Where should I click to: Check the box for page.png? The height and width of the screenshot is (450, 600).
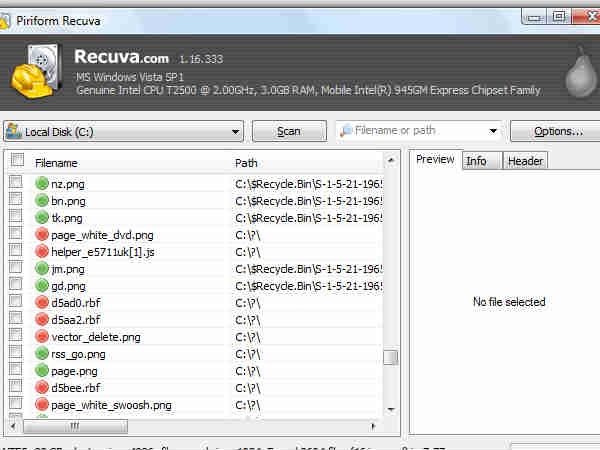[16, 369]
